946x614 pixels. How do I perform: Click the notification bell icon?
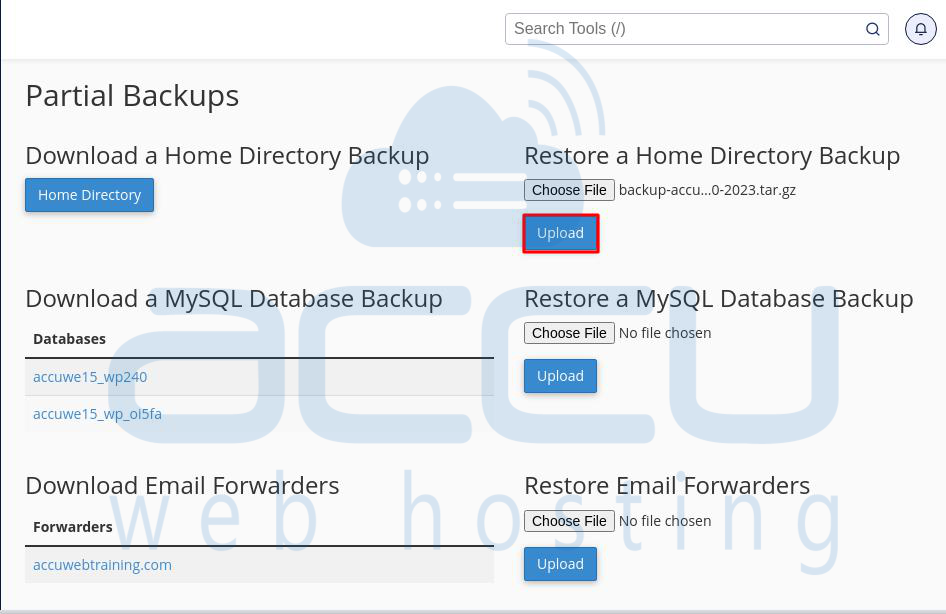(x=920, y=29)
